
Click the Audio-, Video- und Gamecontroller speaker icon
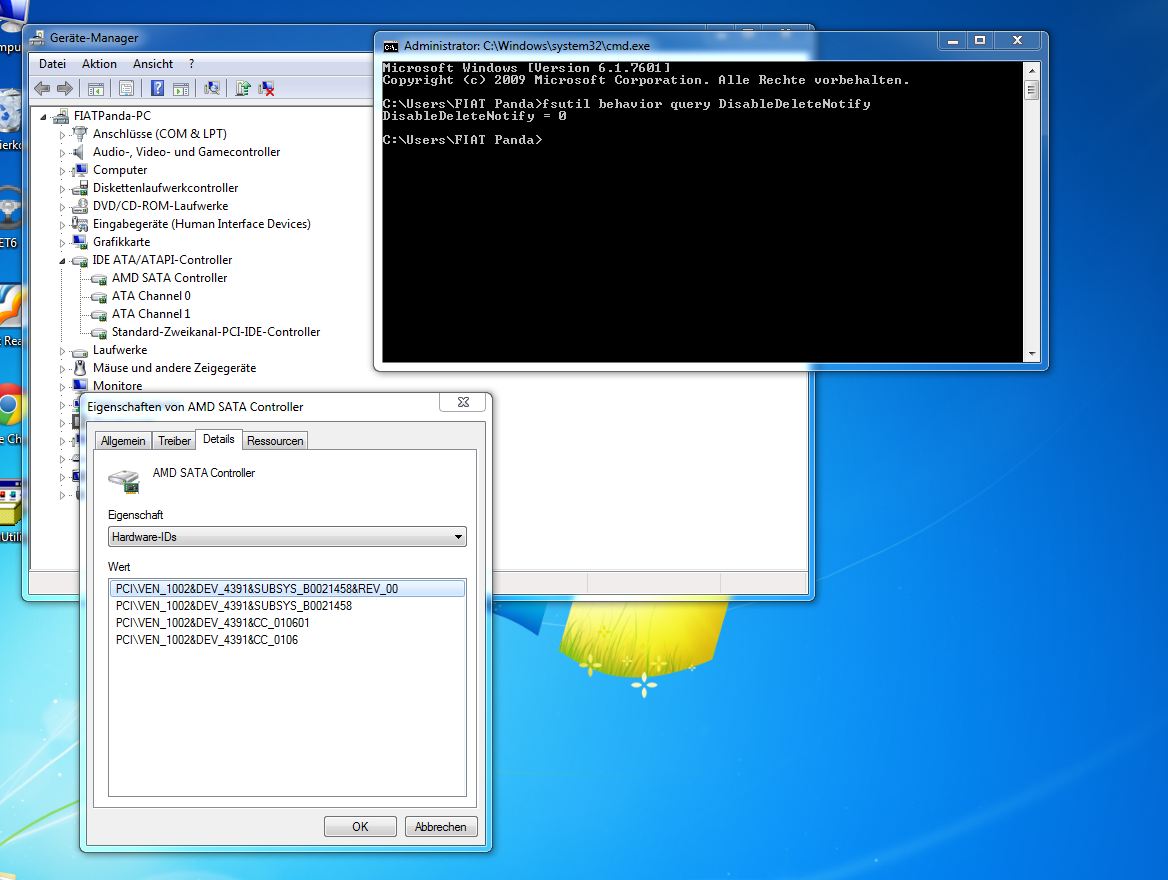click(80, 152)
